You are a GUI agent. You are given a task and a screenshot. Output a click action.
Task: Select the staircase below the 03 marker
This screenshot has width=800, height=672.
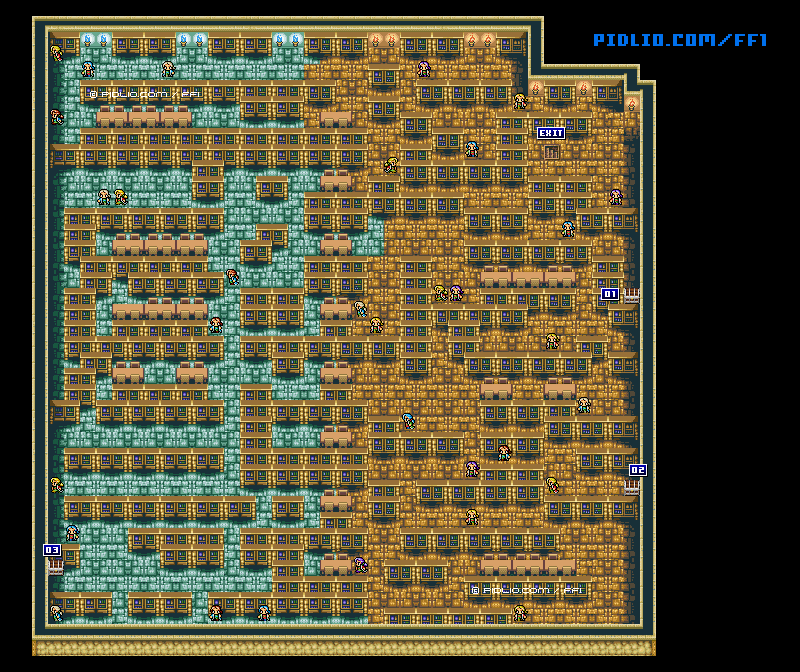coord(56,566)
